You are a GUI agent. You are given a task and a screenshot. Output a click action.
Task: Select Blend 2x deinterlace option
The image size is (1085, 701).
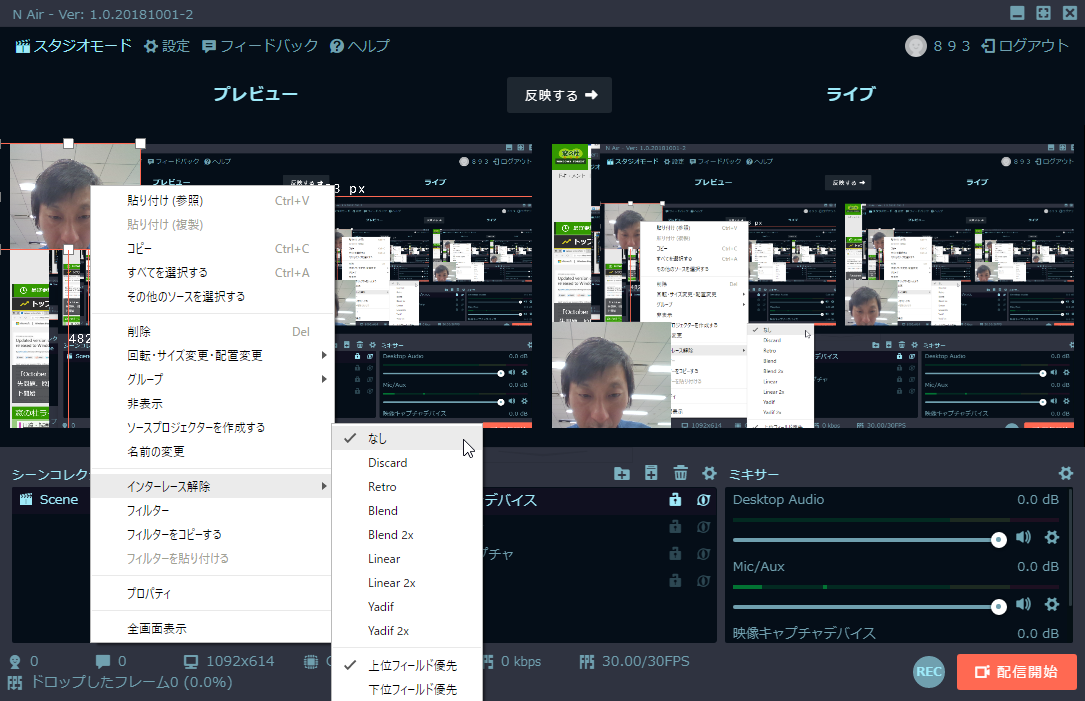click(x=407, y=534)
